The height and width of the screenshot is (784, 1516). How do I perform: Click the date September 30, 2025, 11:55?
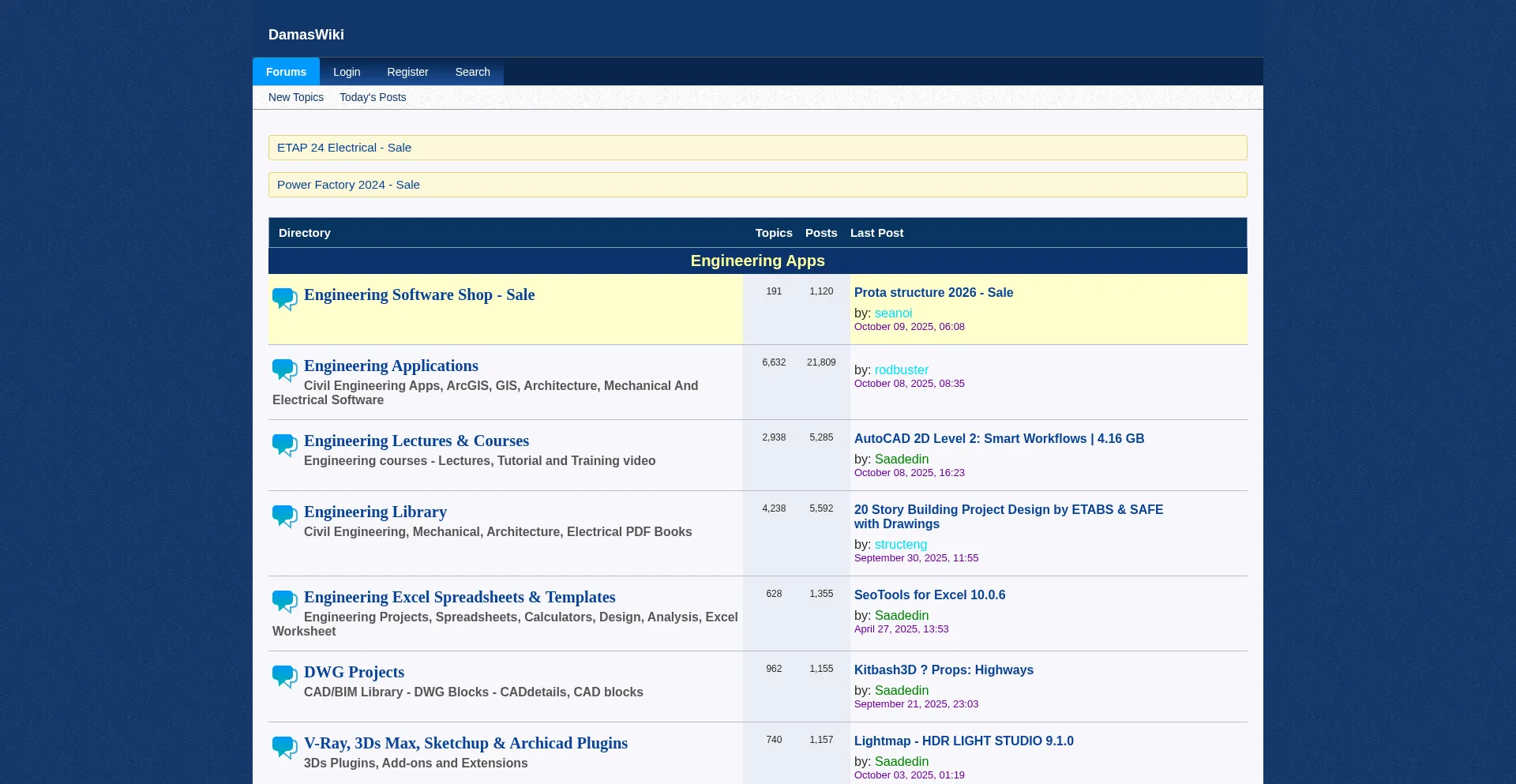(916, 557)
